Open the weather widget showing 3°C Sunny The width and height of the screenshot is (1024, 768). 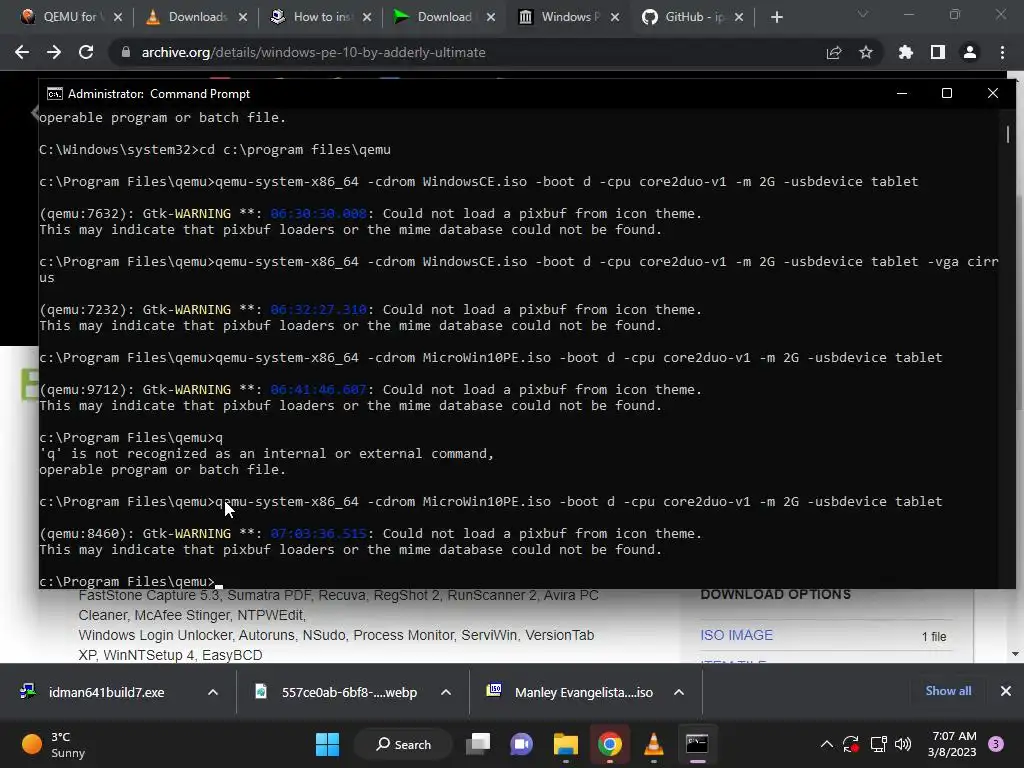55,744
